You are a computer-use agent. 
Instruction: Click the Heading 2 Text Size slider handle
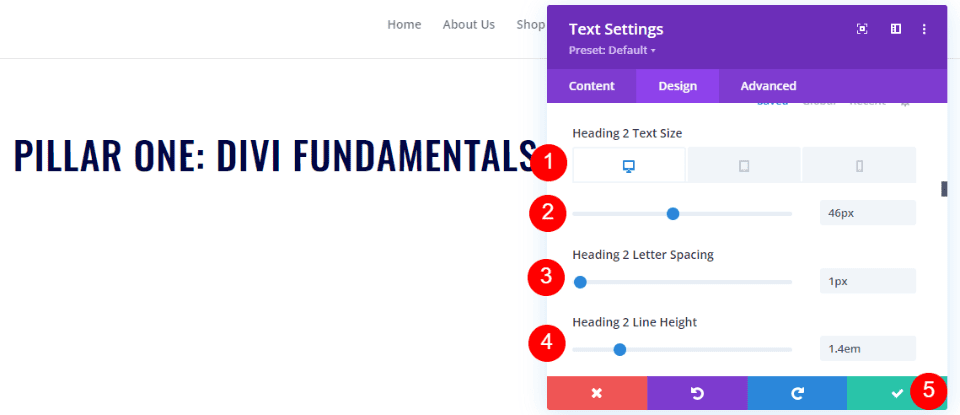pos(673,214)
